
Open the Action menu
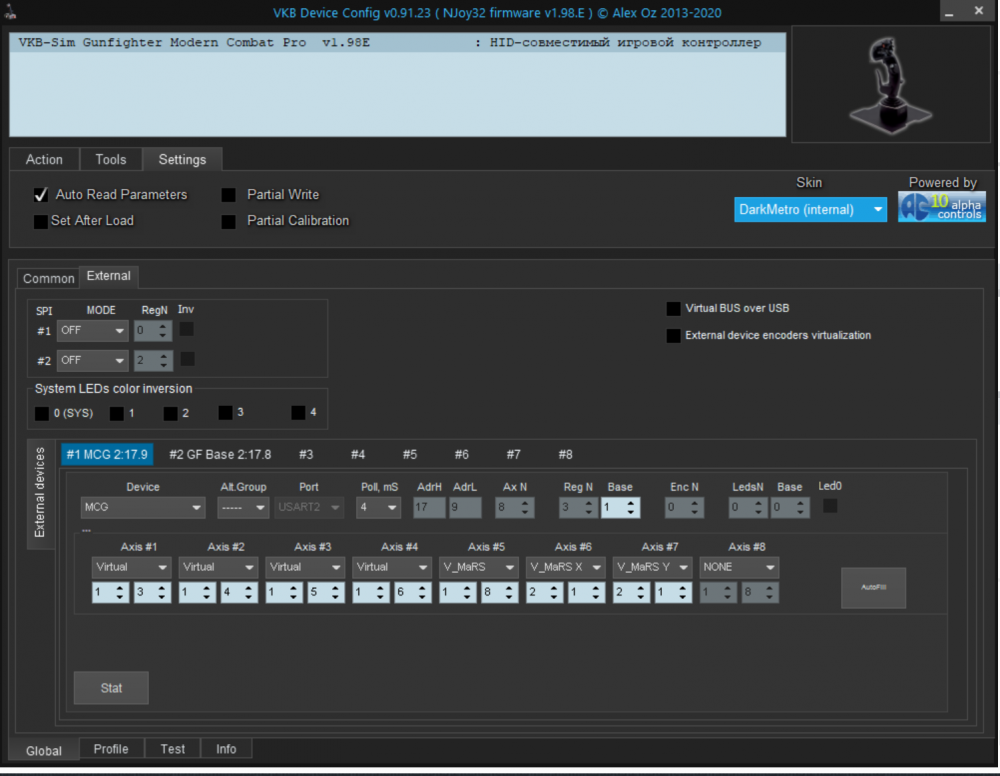click(x=44, y=159)
